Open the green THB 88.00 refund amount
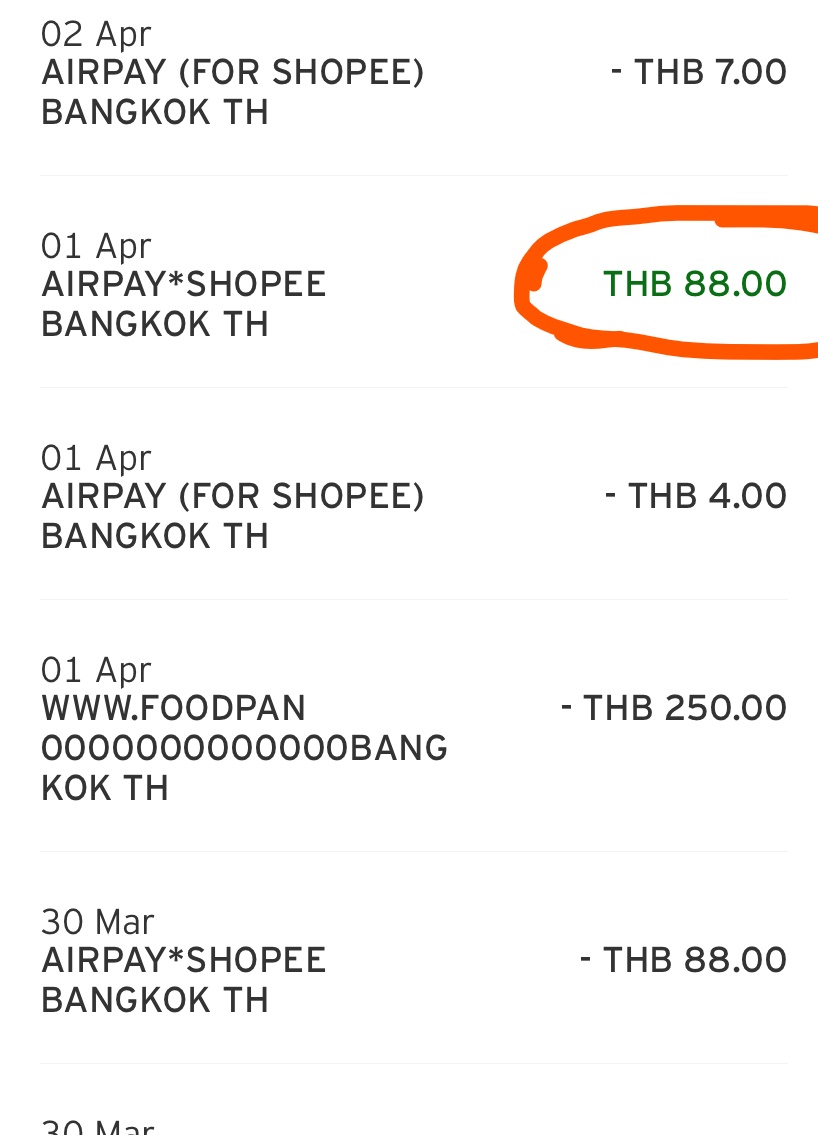Image resolution: width=818 pixels, height=1135 pixels. 695,285
